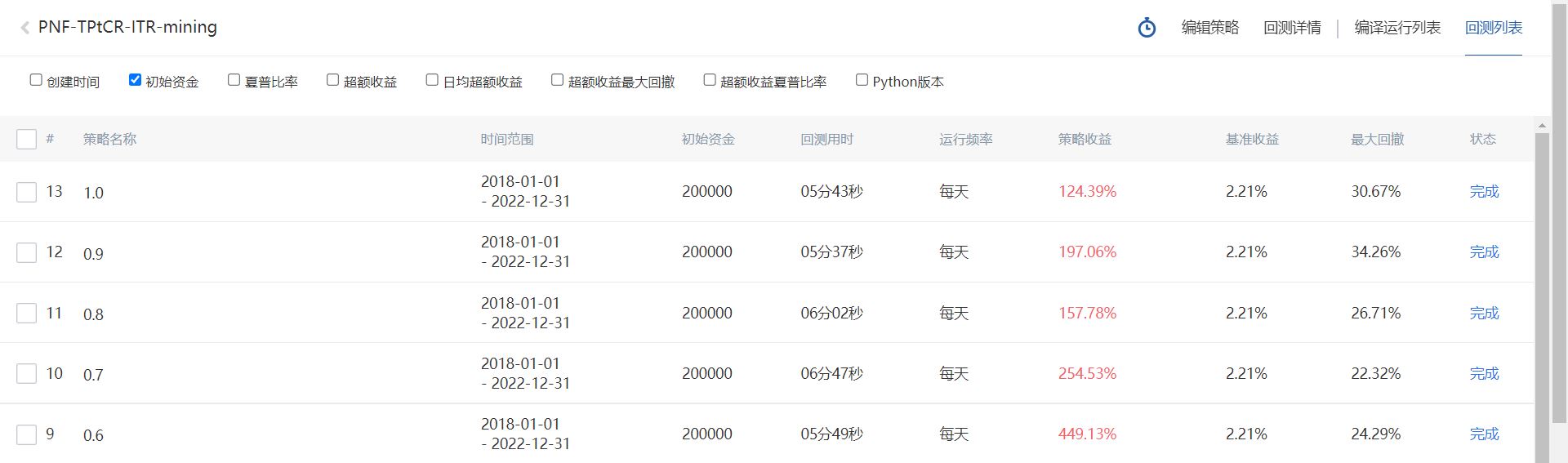The image size is (1568, 463).
Task: Tick the 超额收益 checkbox
Action: click(332, 80)
